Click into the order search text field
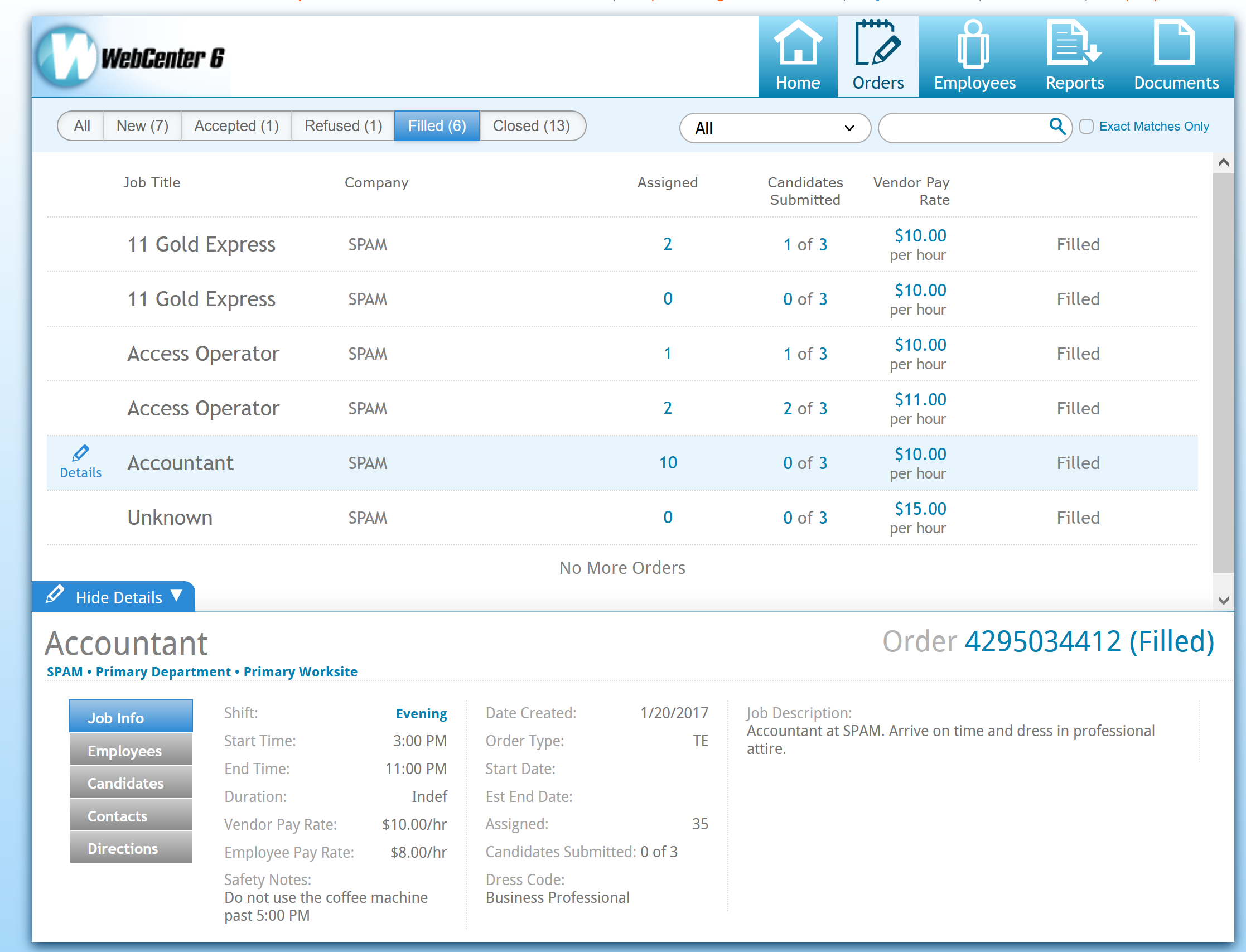The height and width of the screenshot is (952, 1246). (963, 128)
